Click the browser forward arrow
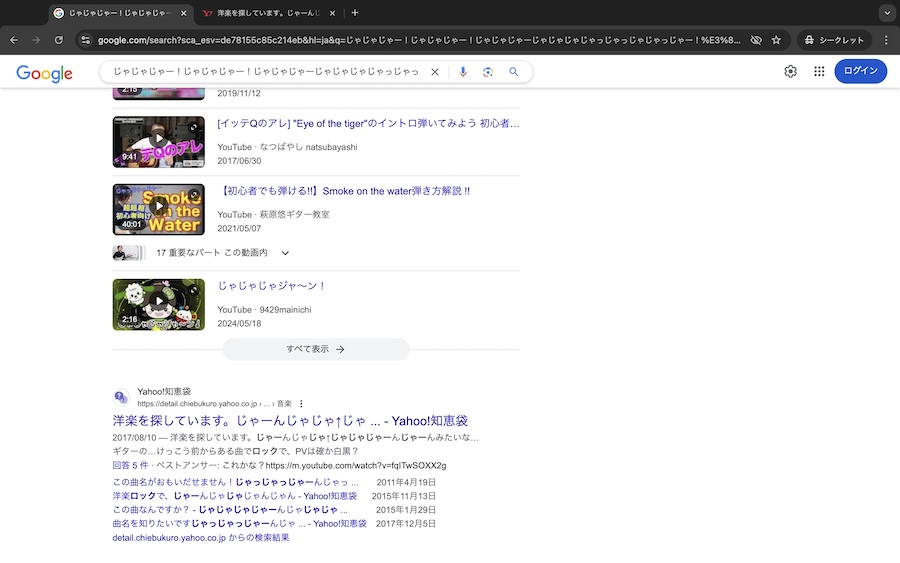The height and width of the screenshot is (563, 900). click(36, 40)
